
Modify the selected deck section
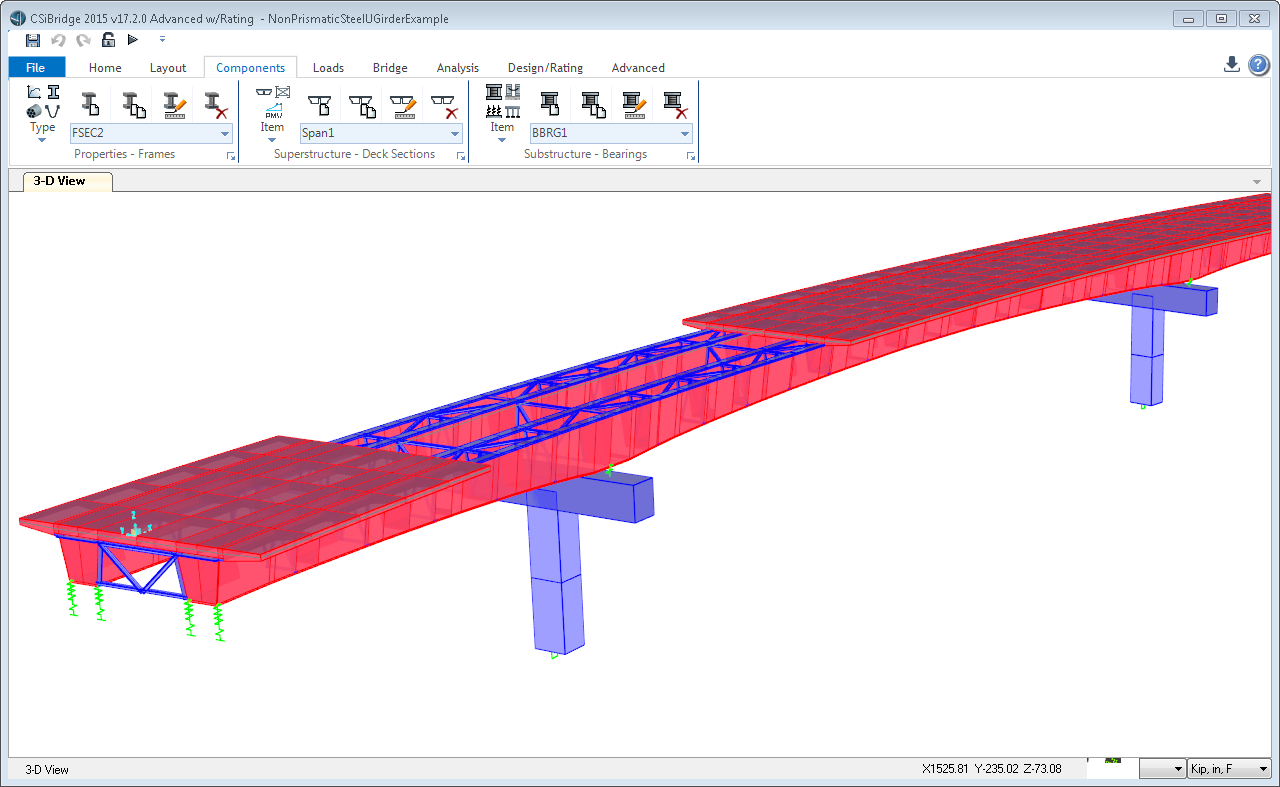[403, 104]
